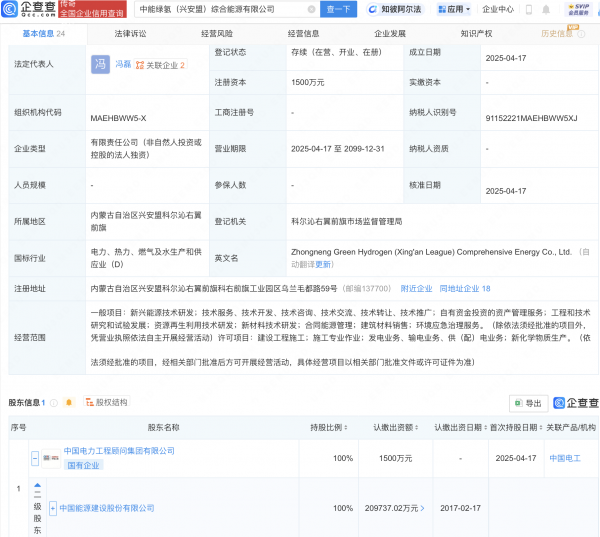Click the 查一下 search button
600x537 pixels.
(338, 9)
